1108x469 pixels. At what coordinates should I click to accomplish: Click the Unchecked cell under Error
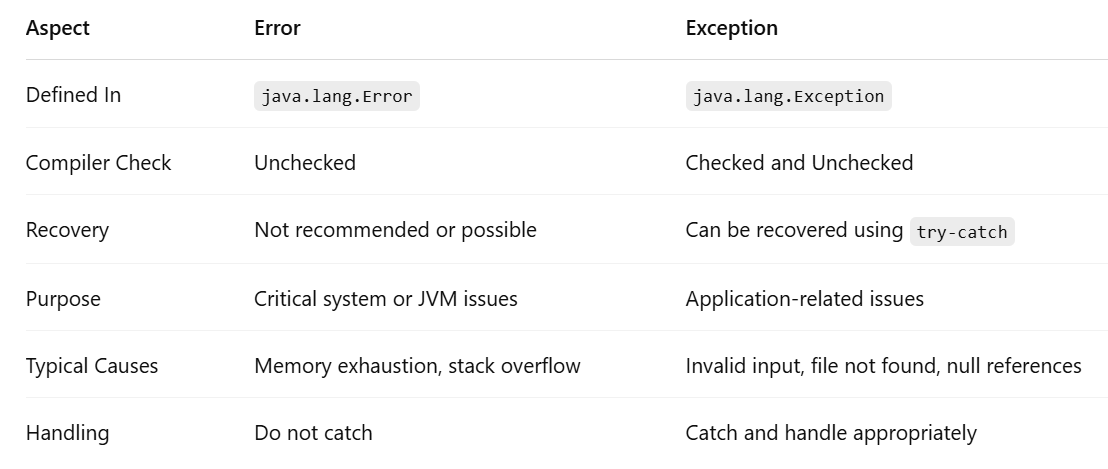305,163
